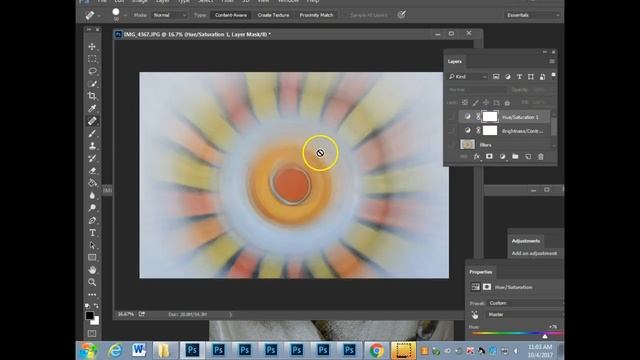Delete layer with trash icon
Viewport: 640px width, 360px height.
(541, 157)
